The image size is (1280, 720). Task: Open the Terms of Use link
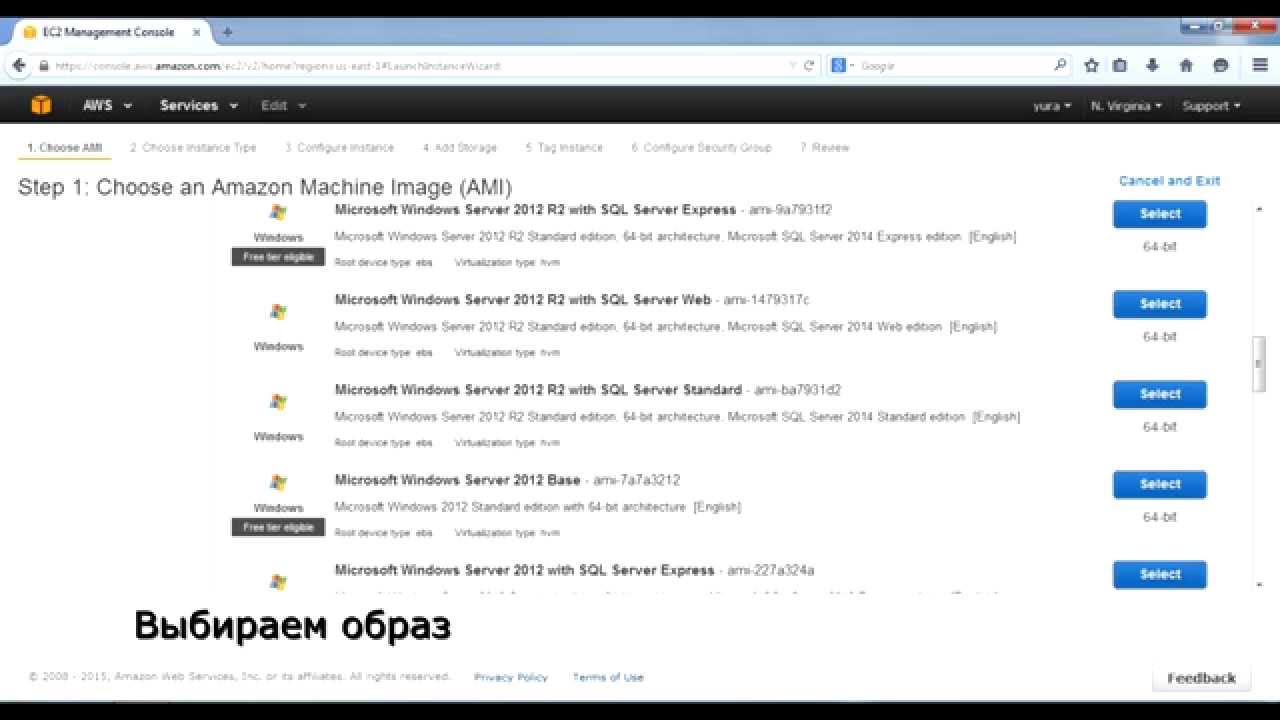pyautogui.click(x=608, y=677)
